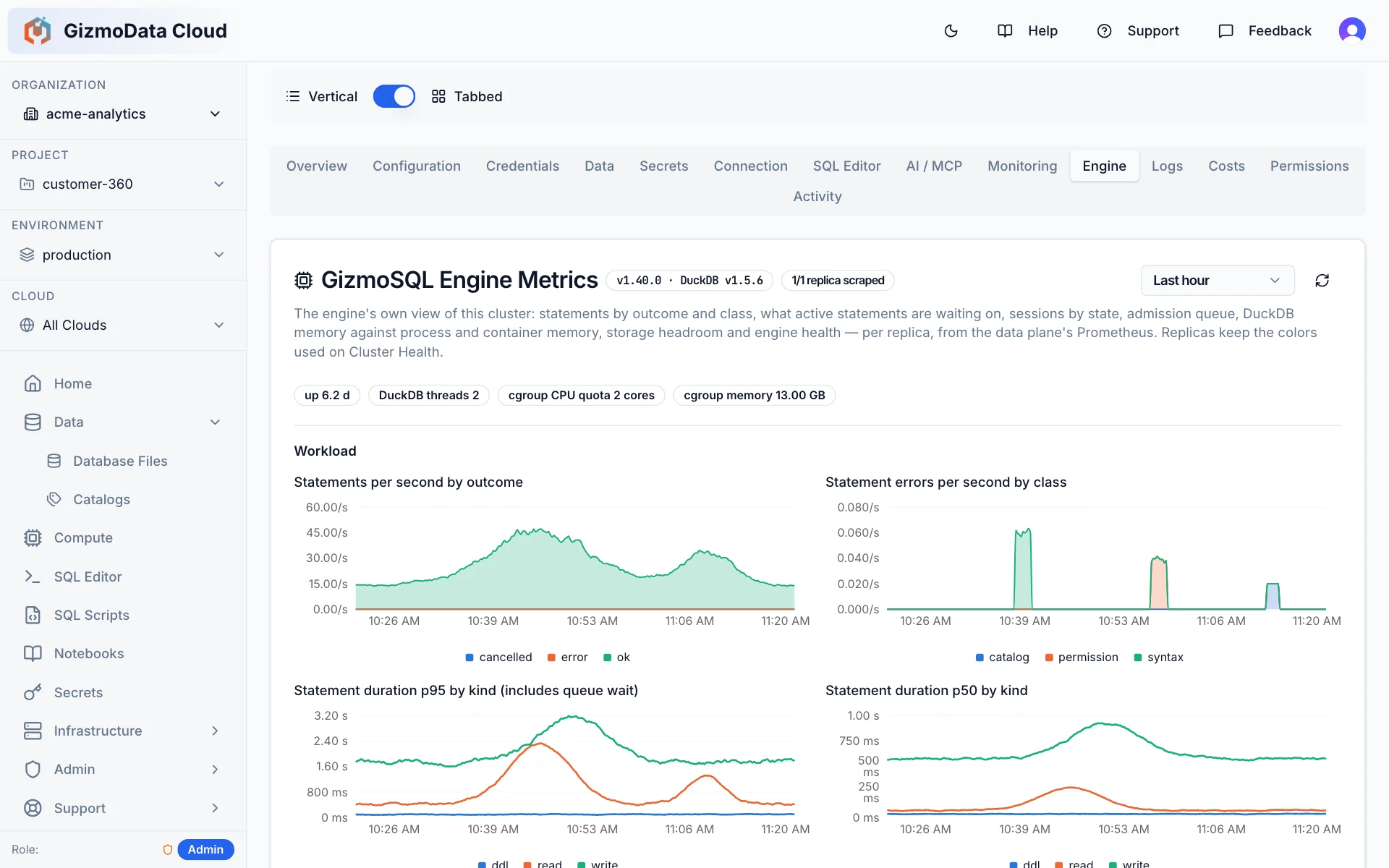Open the production environment dropdown
Screen dimensions: 1389x868
click(x=123, y=255)
